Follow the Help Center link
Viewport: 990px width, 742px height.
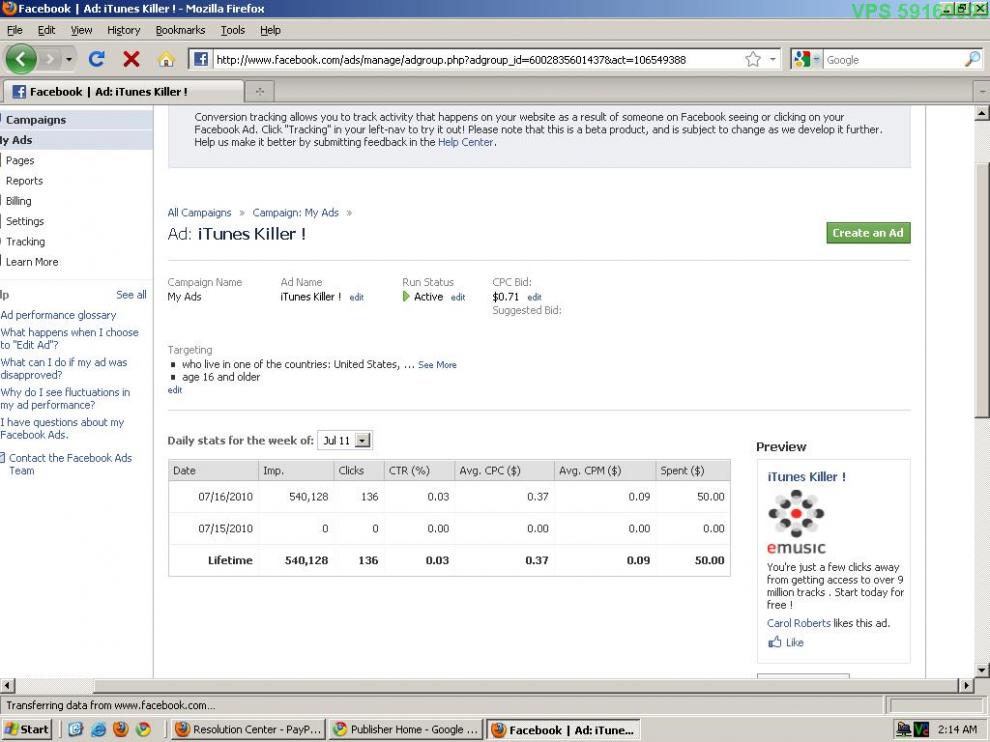click(465, 142)
